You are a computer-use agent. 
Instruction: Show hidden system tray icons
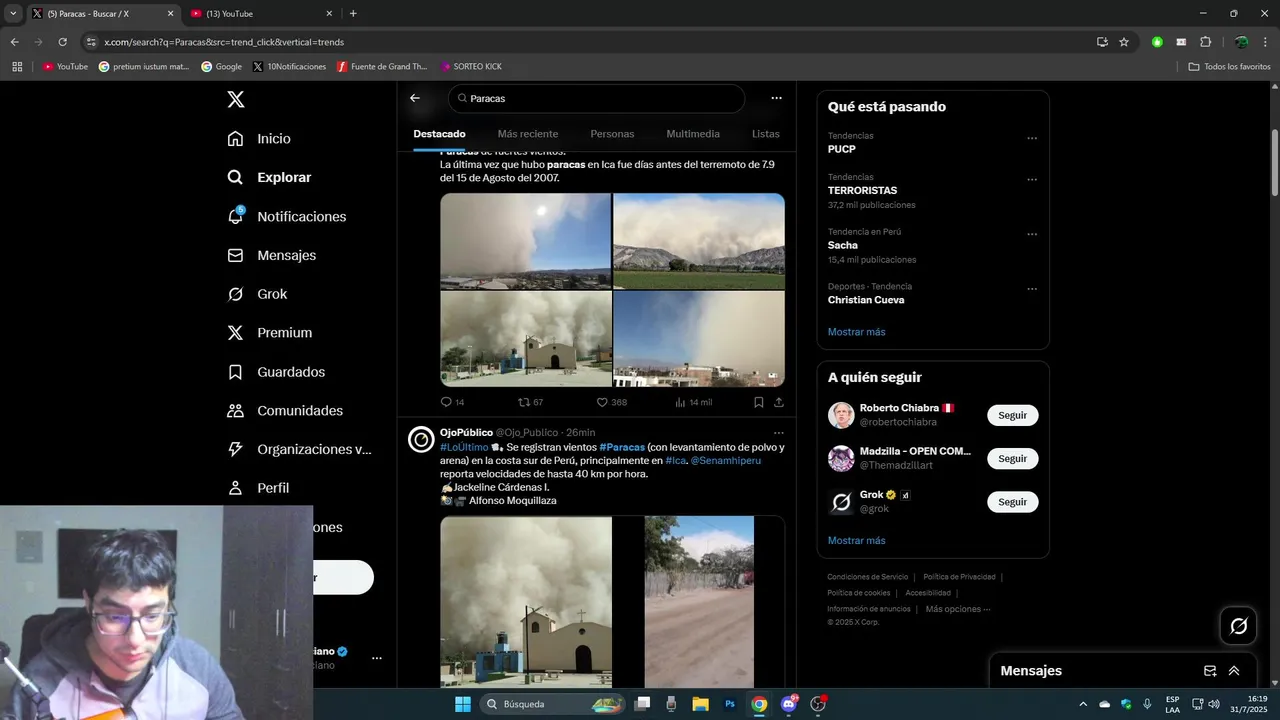[x=1082, y=704]
